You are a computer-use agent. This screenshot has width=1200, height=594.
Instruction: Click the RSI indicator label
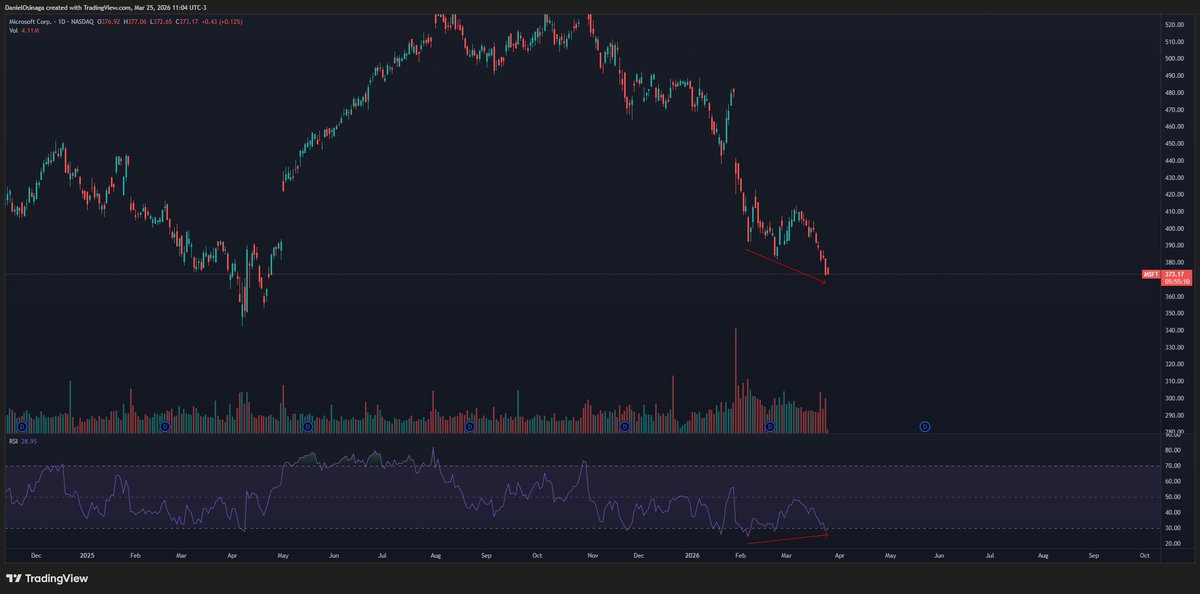click(x=14, y=440)
